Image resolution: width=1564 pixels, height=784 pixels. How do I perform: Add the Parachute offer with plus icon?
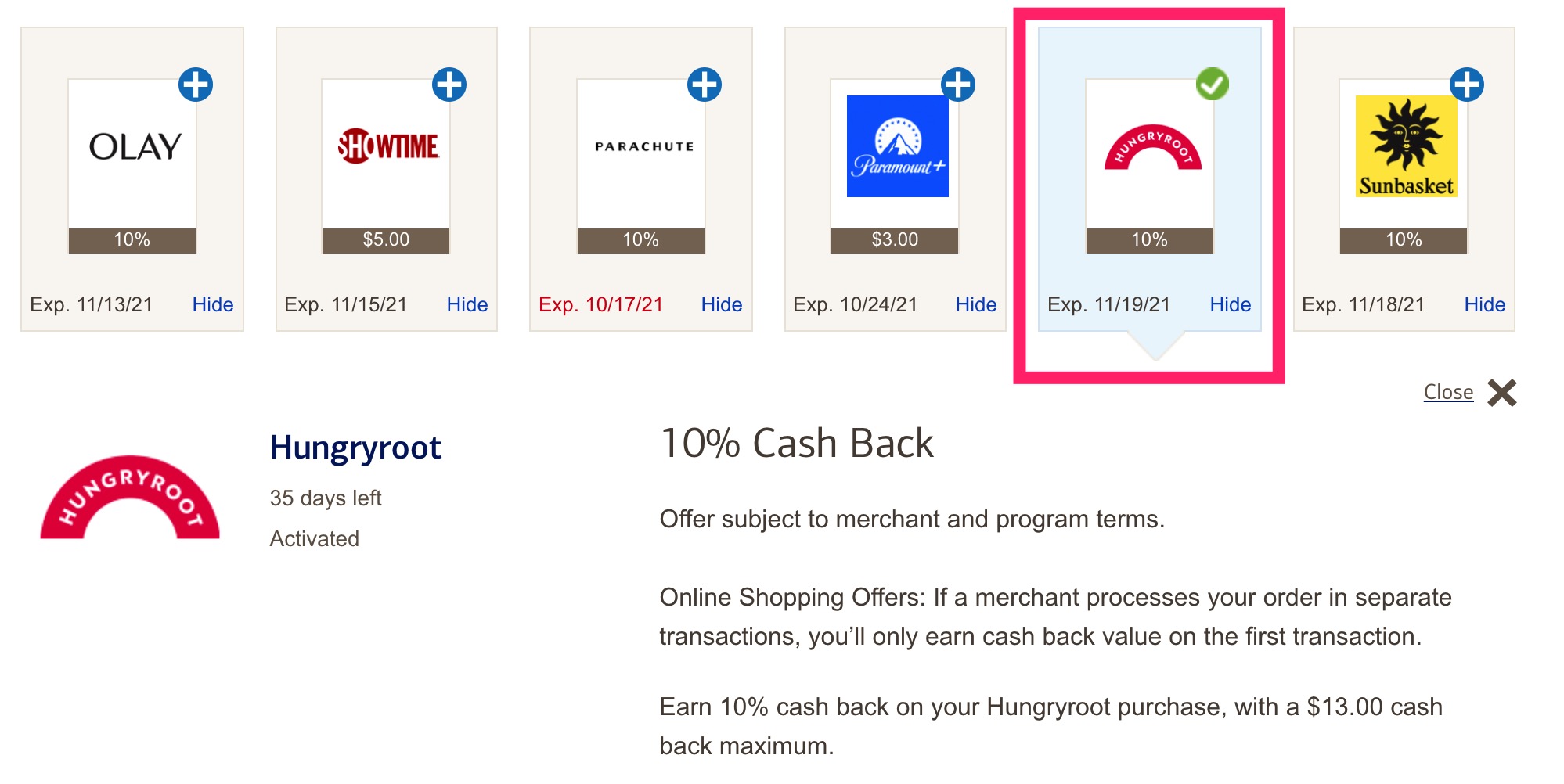[x=705, y=85]
